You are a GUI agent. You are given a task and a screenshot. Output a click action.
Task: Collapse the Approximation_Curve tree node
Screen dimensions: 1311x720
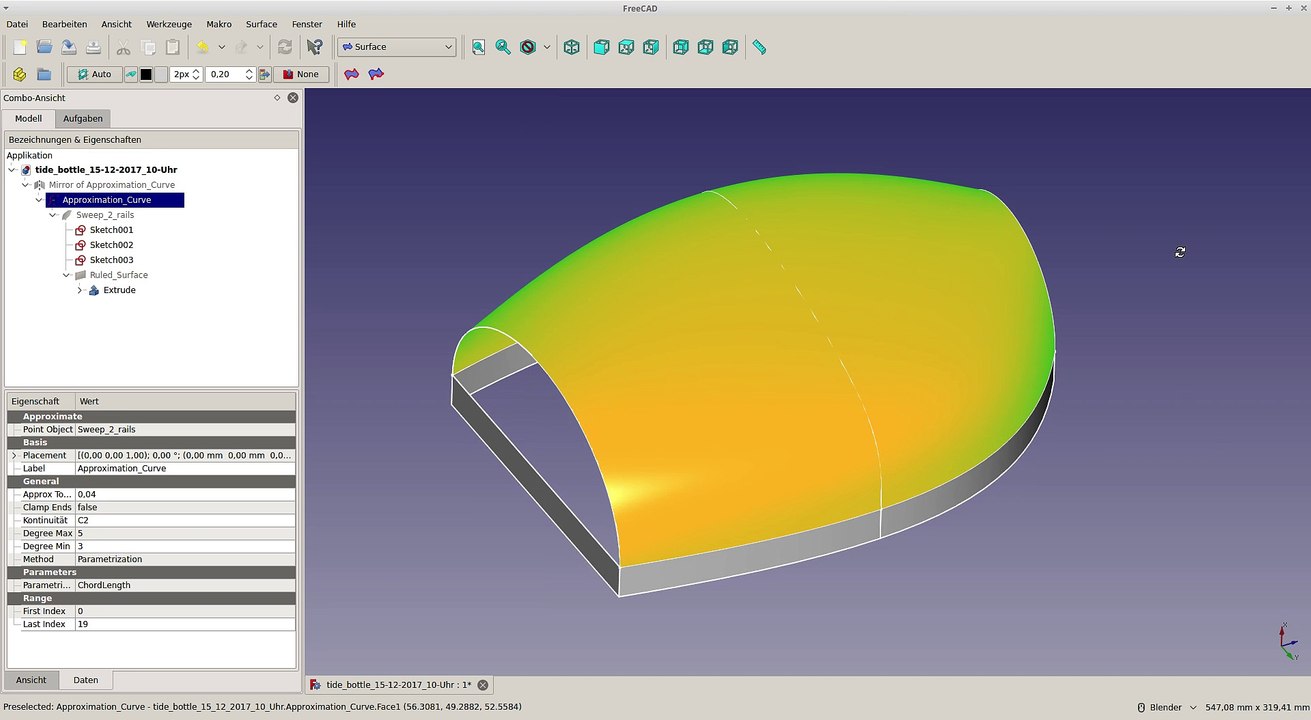(x=39, y=200)
